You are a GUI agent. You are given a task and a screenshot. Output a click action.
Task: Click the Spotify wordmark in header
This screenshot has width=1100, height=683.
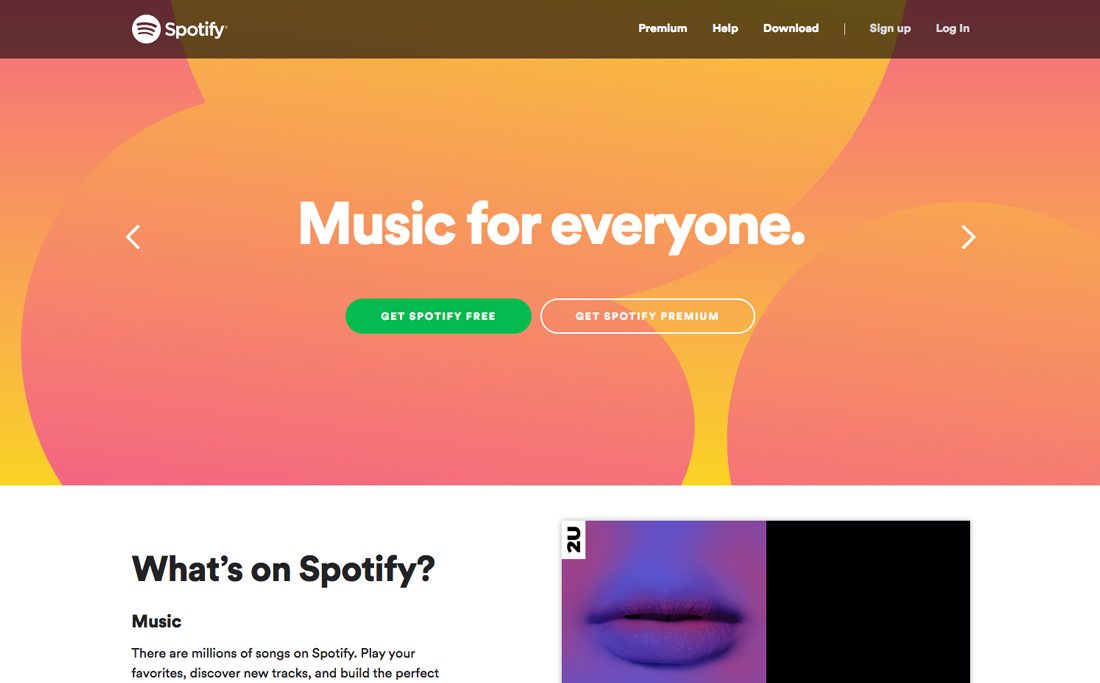[196, 29]
